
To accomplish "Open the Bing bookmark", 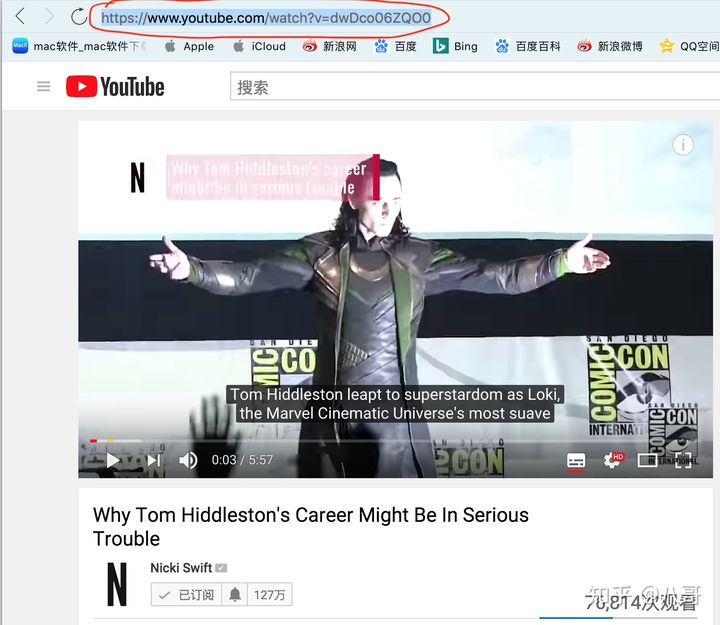I will (x=455, y=46).
